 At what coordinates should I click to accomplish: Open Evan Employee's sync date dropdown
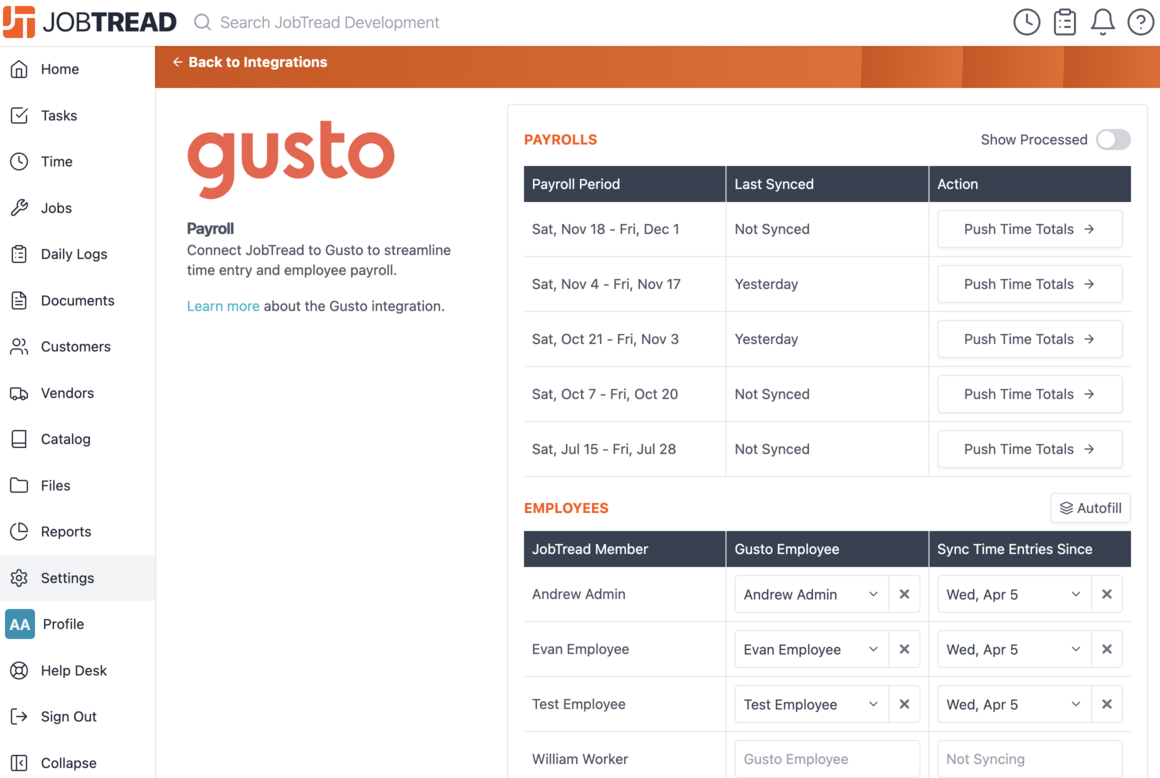point(1014,649)
